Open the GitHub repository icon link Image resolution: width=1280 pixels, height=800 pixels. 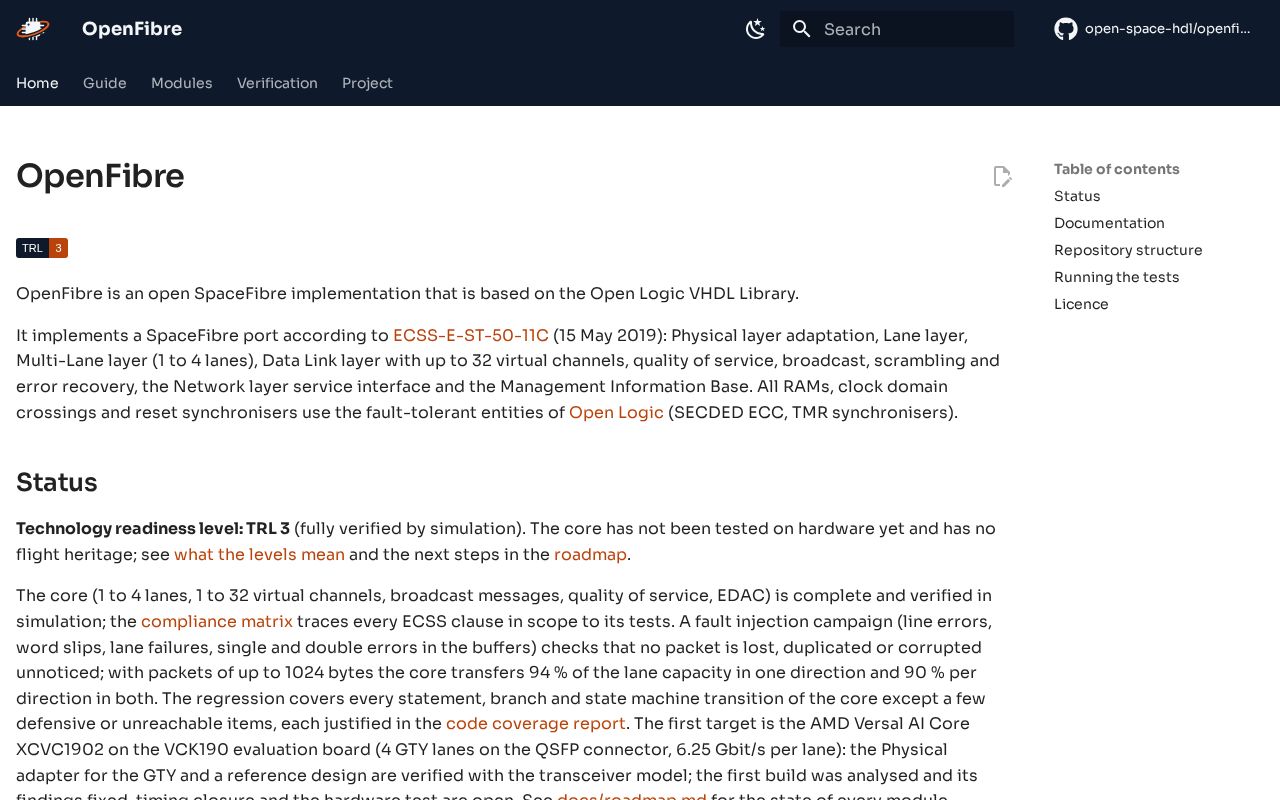(x=1066, y=29)
